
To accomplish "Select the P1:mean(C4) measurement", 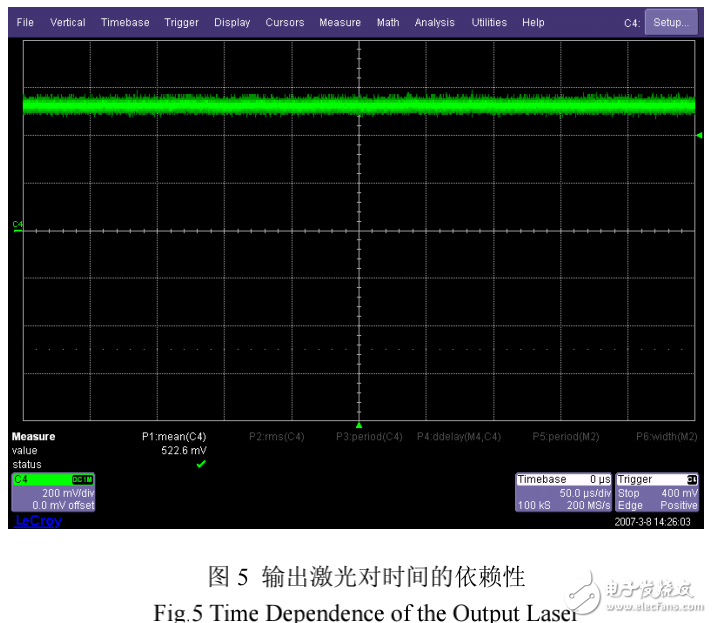I will coord(174,437).
